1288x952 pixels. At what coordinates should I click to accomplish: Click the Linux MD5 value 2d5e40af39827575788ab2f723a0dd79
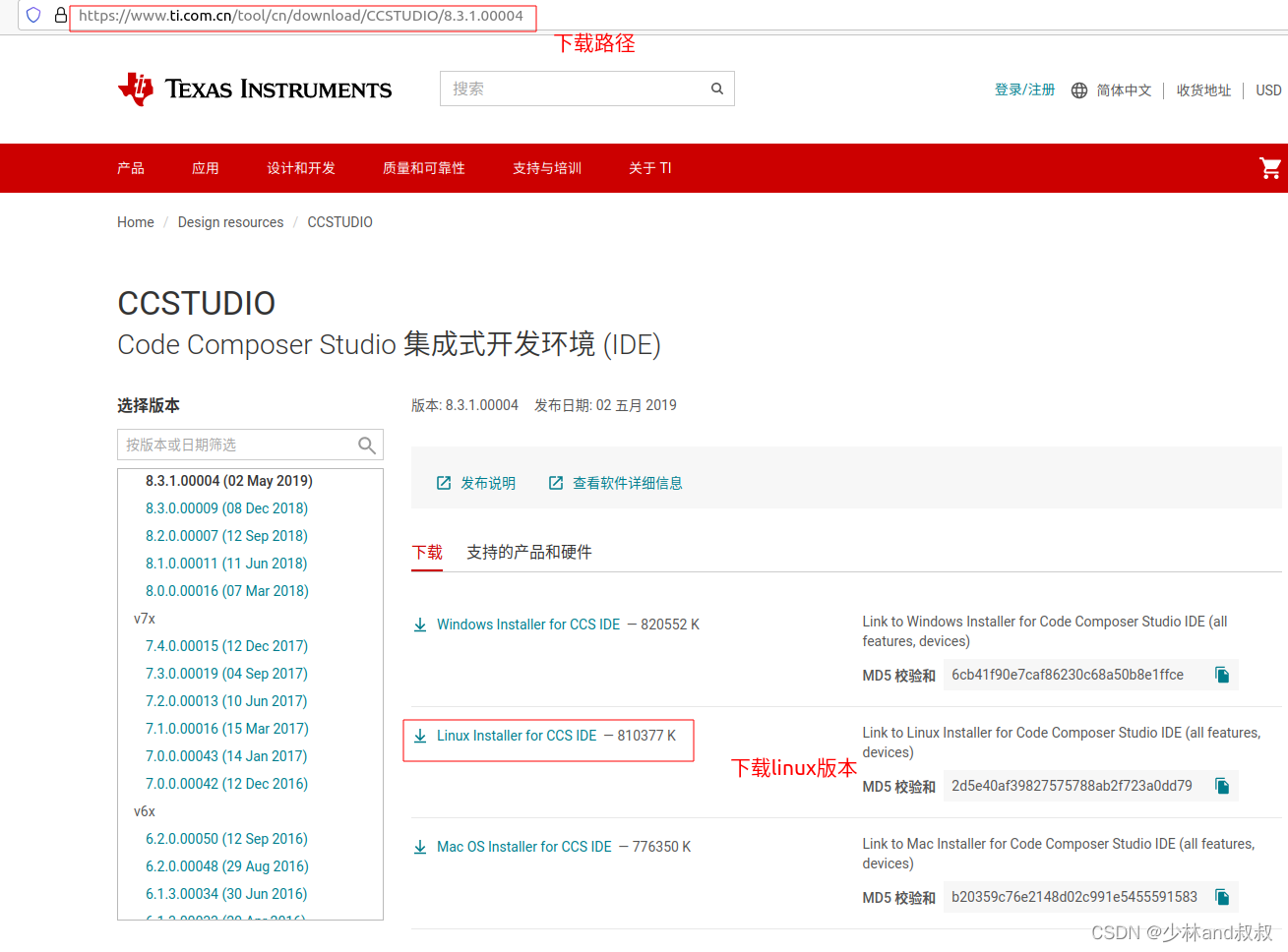[1072, 786]
